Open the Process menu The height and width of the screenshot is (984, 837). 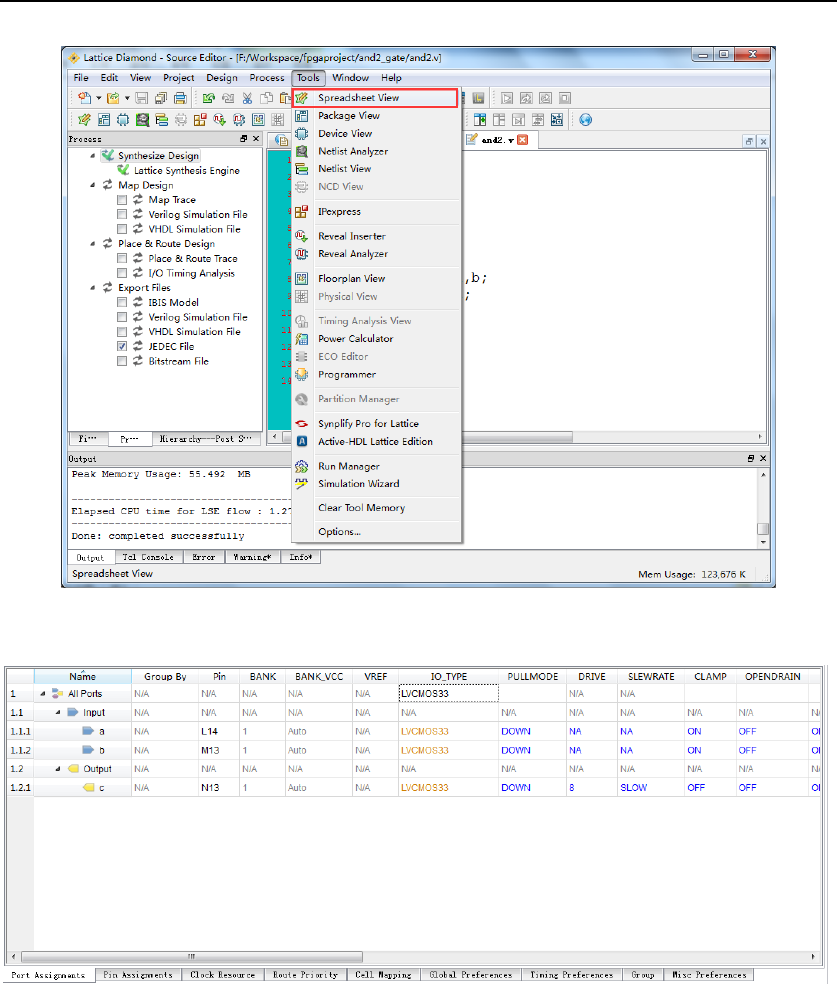click(266, 78)
